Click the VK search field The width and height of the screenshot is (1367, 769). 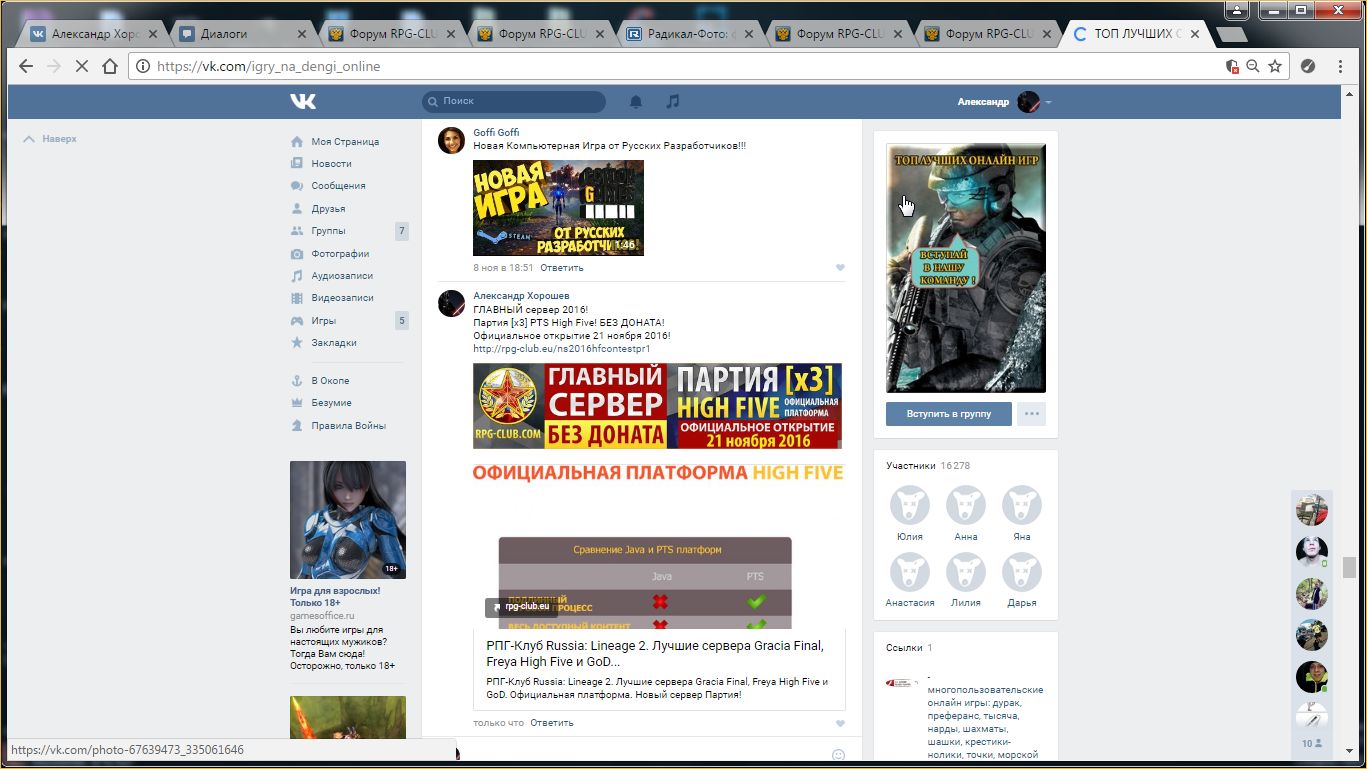click(514, 102)
